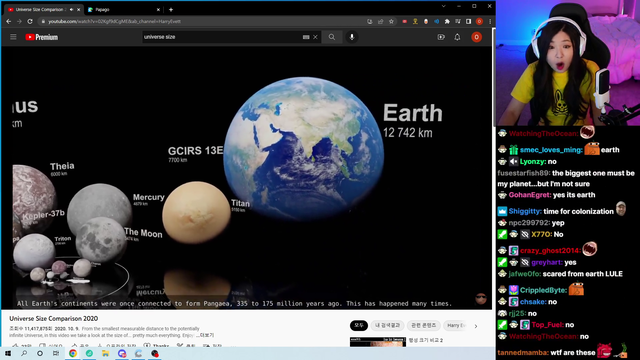The height and width of the screenshot is (360, 640).
Task: Open the YouTube hamburger guide menu
Action: point(13,37)
